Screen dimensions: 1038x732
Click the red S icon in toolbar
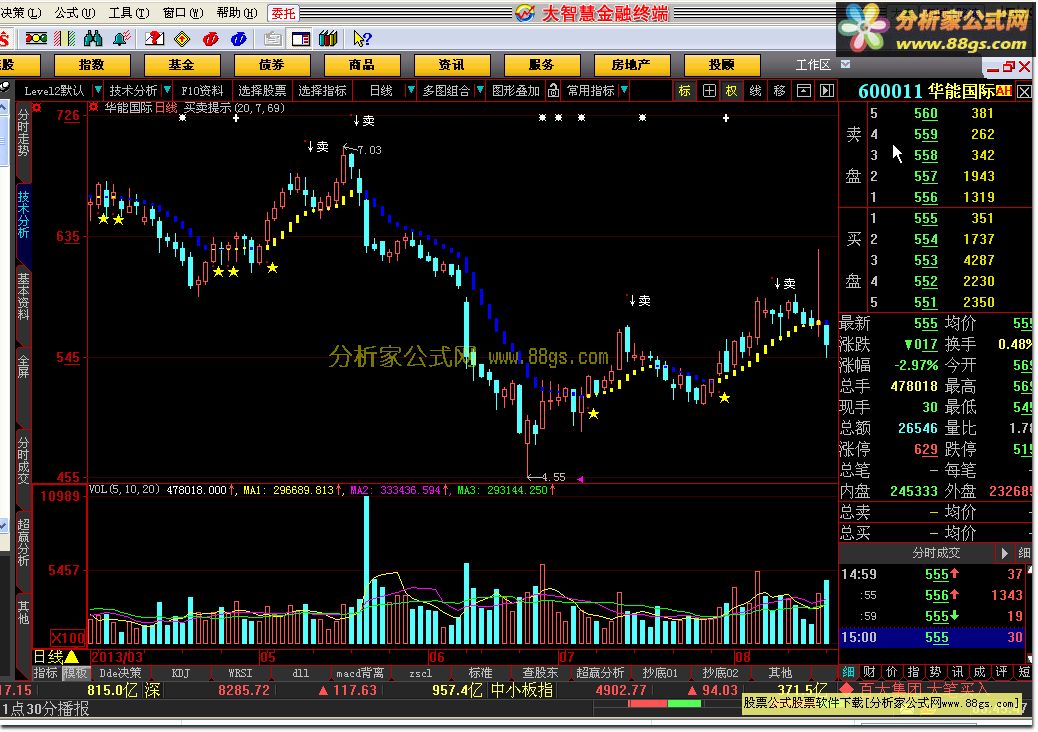(3, 39)
